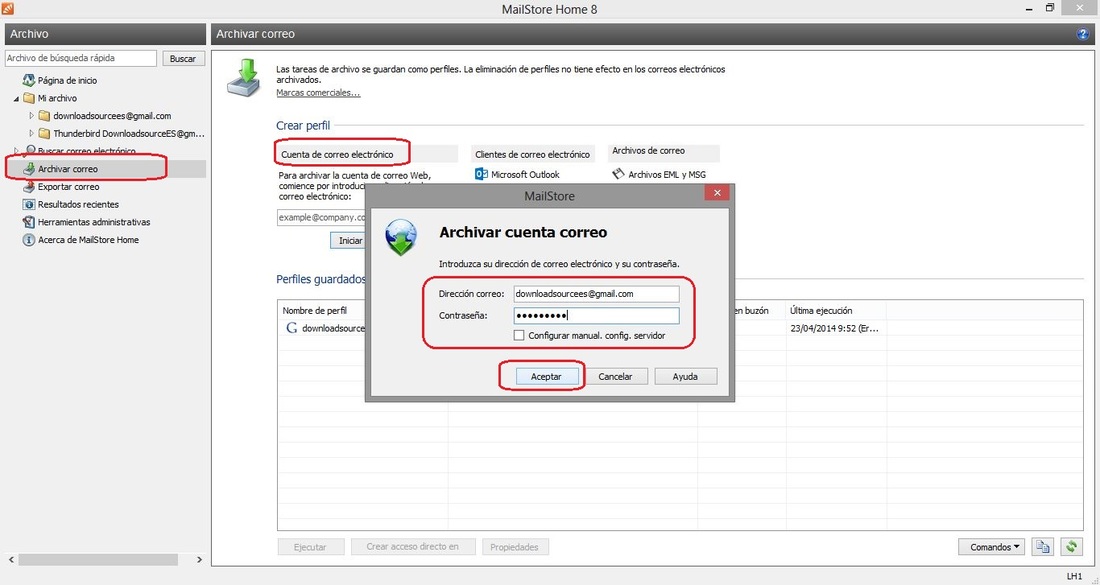
Task: Click the Dirección correo field in dialog
Action: [596, 294]
